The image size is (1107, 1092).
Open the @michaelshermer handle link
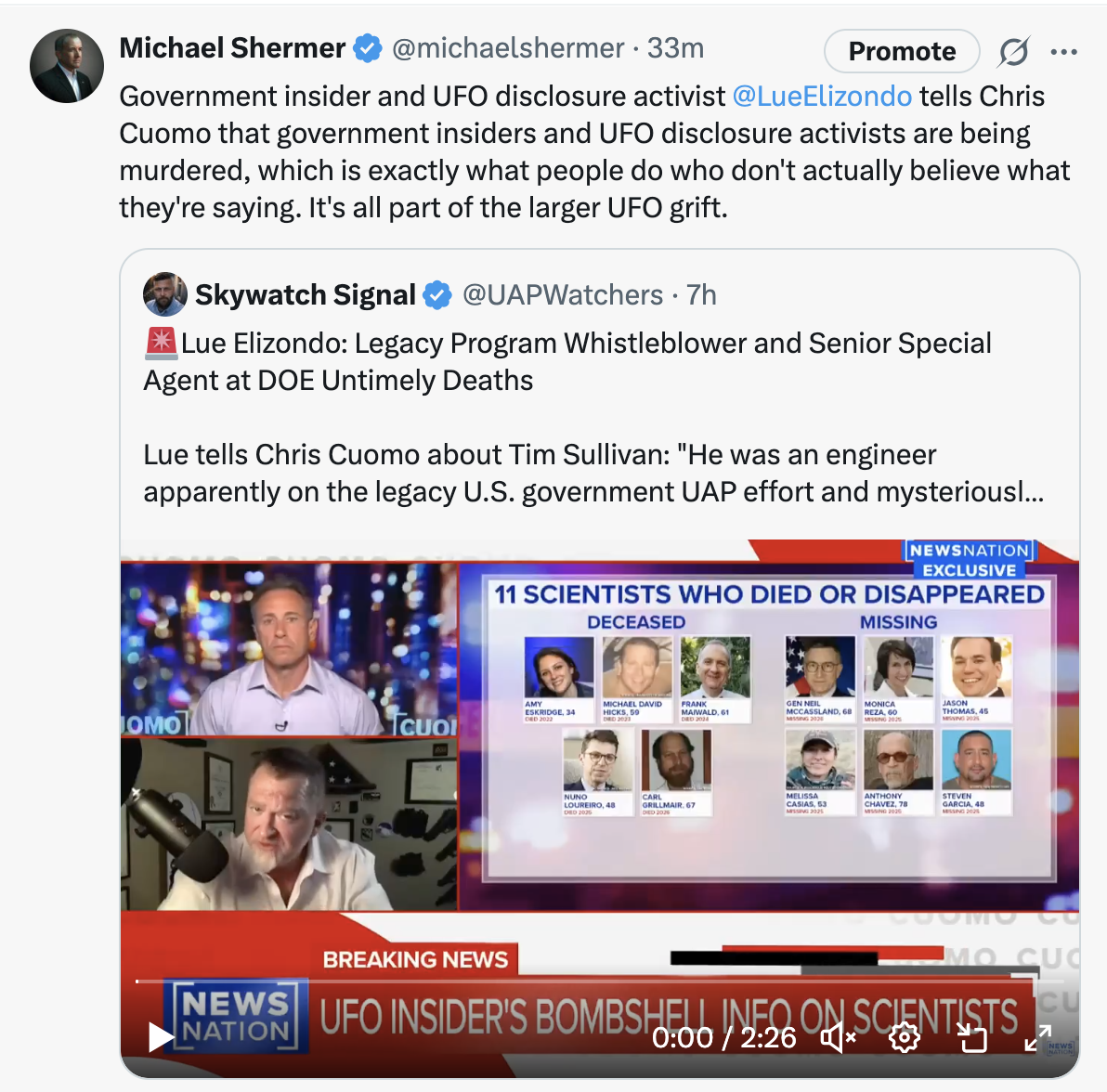(508, 48)
